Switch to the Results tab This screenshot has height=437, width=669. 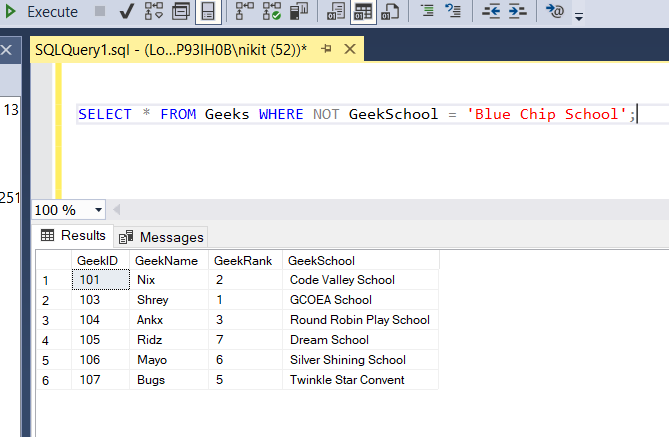(x=73, y=236)
